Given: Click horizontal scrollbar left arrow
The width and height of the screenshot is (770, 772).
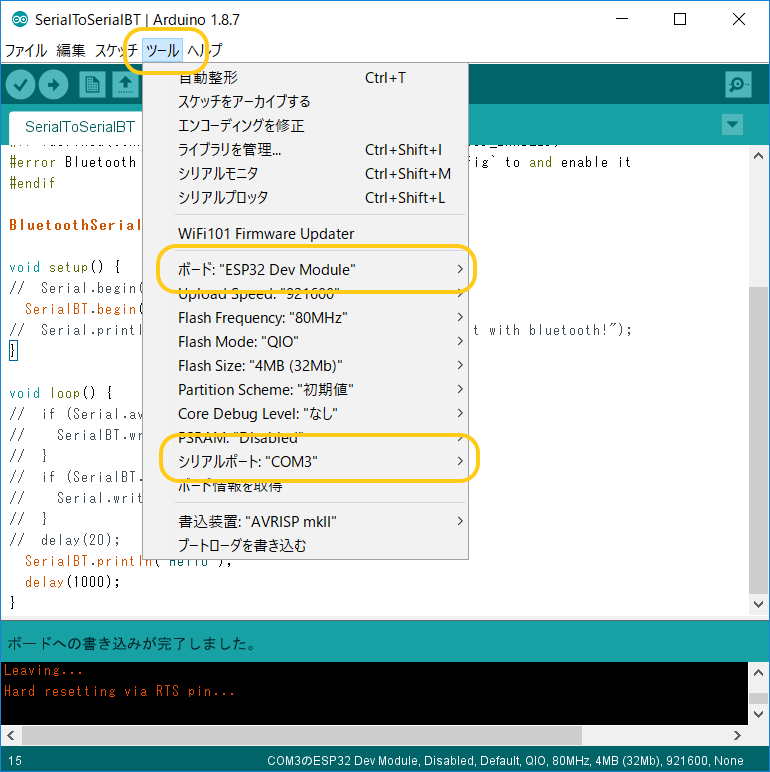Looking at the screenshot, I should (11, 736).
